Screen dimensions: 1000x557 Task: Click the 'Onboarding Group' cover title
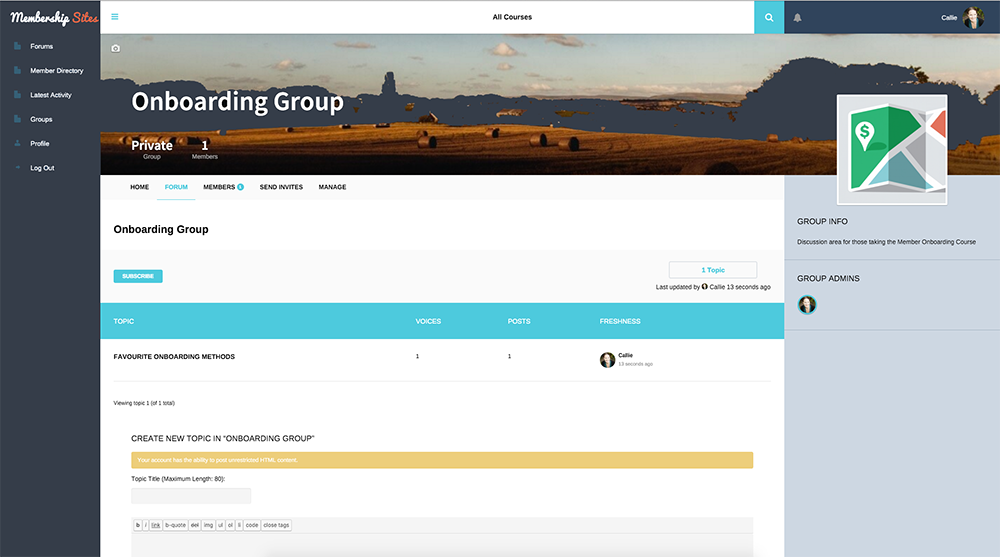click(237, 102)
